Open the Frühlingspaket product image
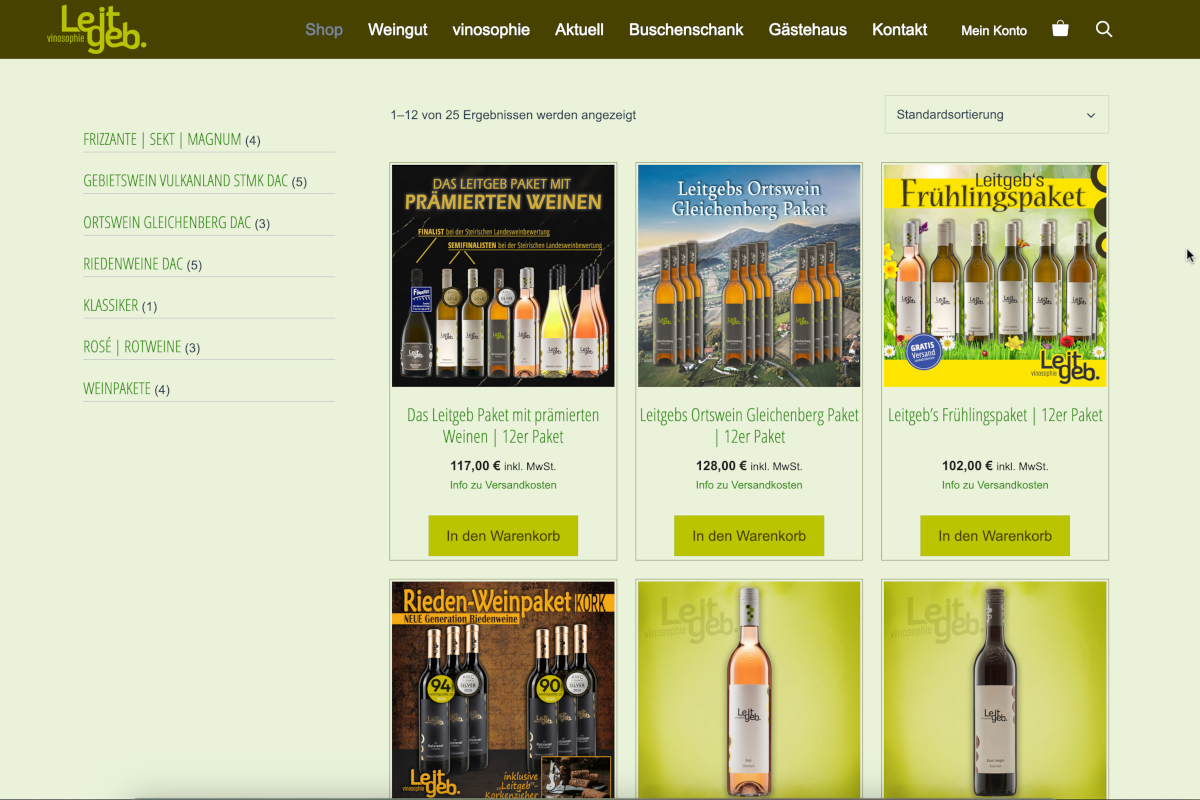1200x800 pixels. point(995,276)
